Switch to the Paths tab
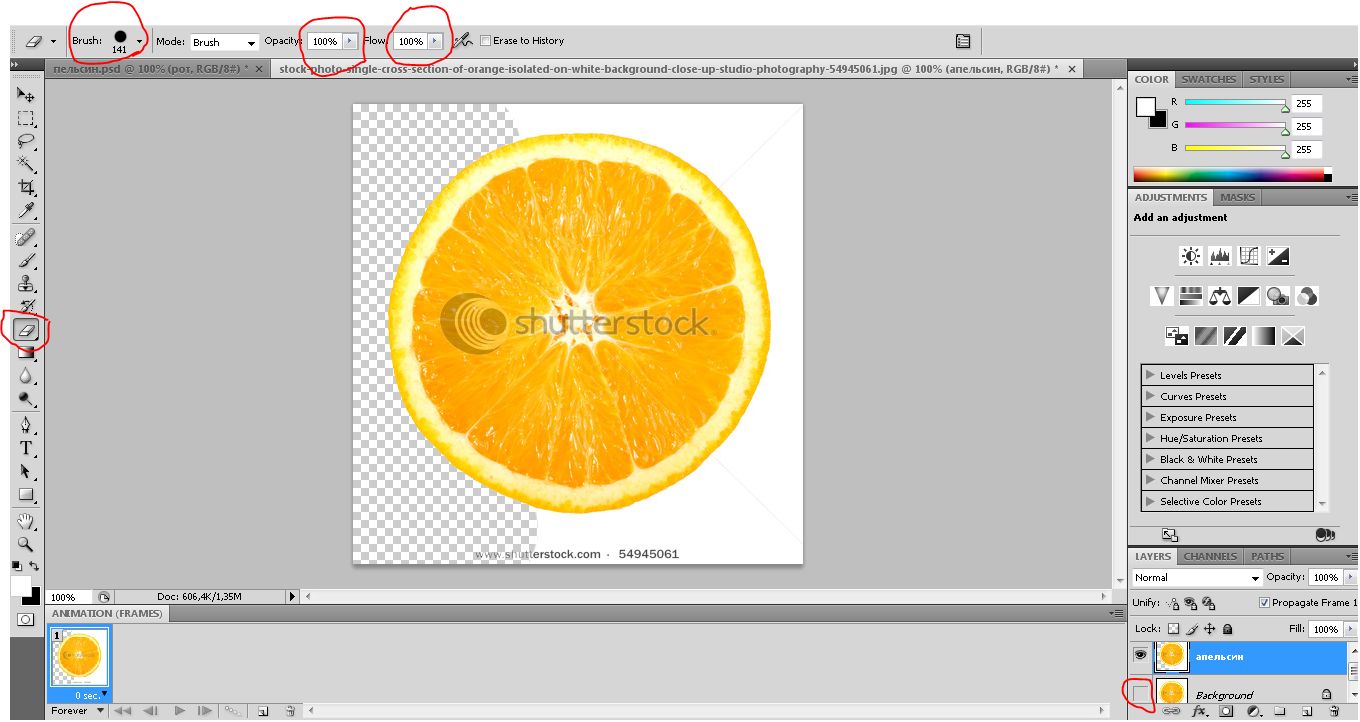Screen dimensions: 1360x722 click(x=1267, y=556)
